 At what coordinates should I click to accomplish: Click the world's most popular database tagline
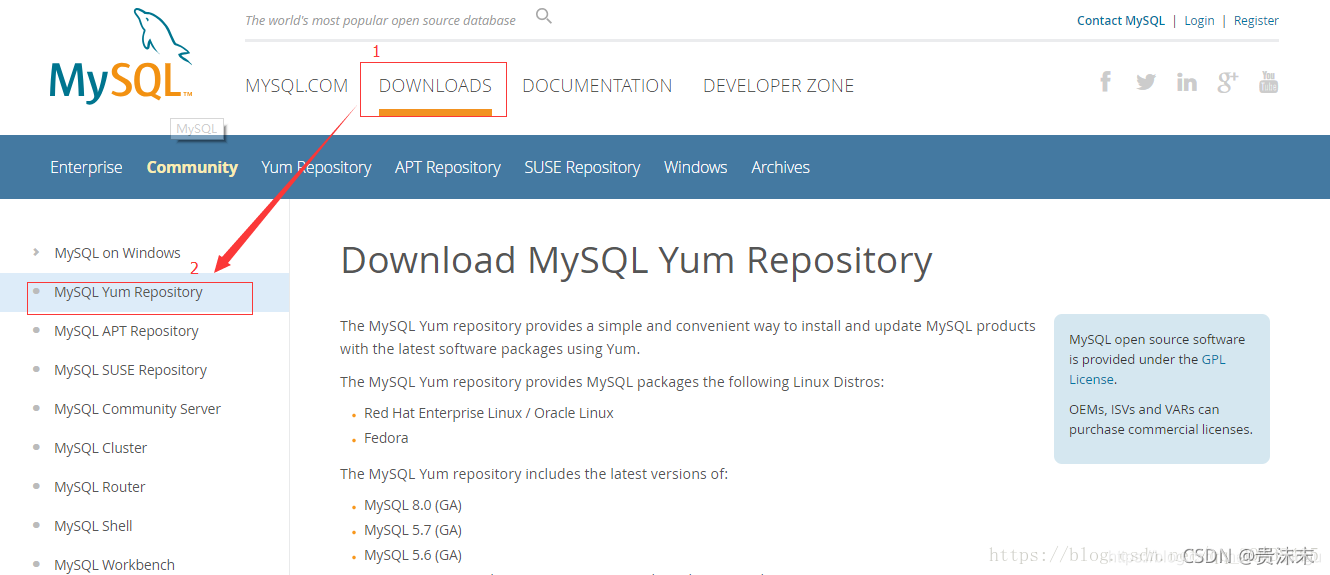(x=381, y=20)
